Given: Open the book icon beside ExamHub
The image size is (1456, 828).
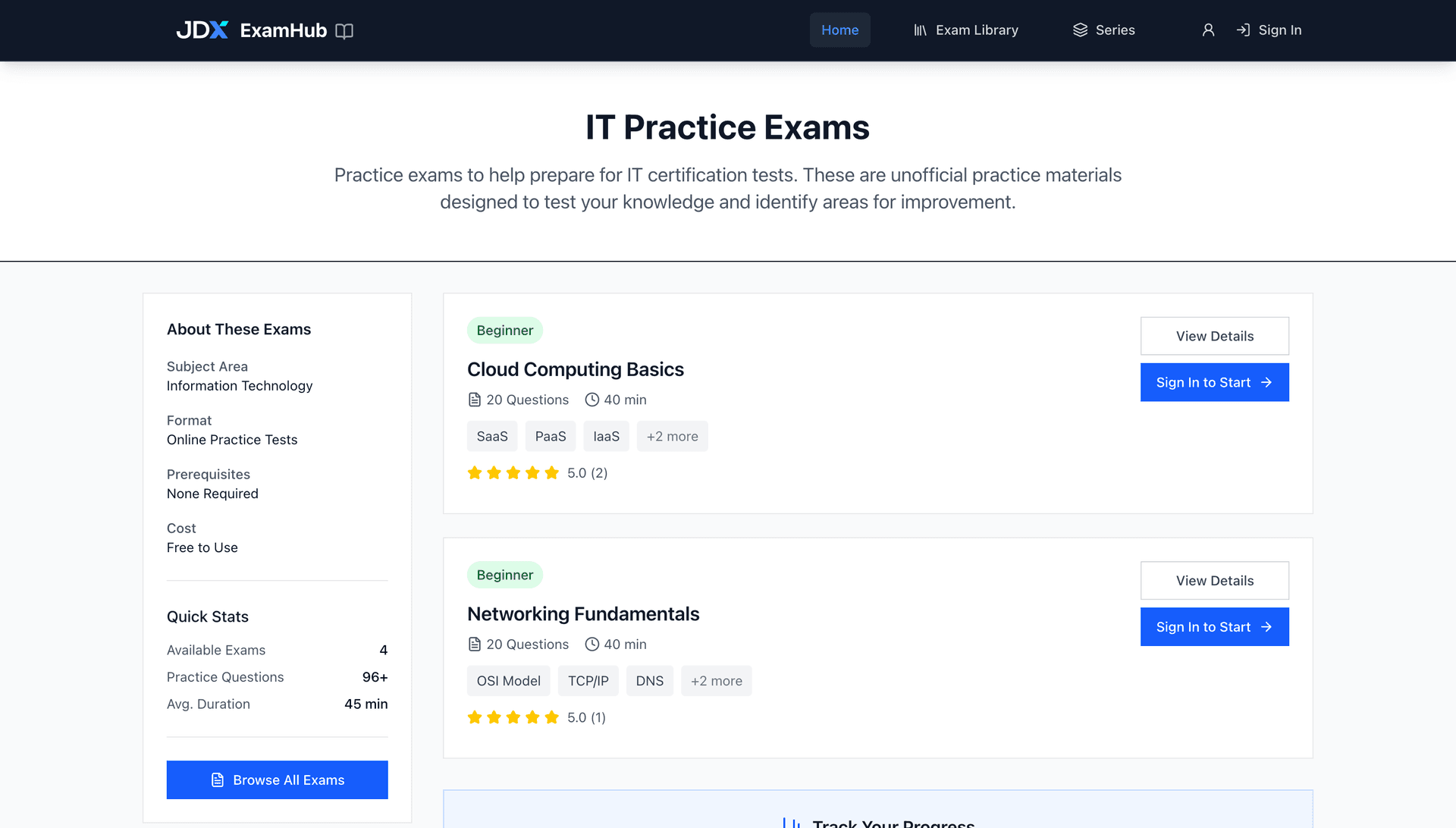Looking at the screenshot, I should (345, 31).
